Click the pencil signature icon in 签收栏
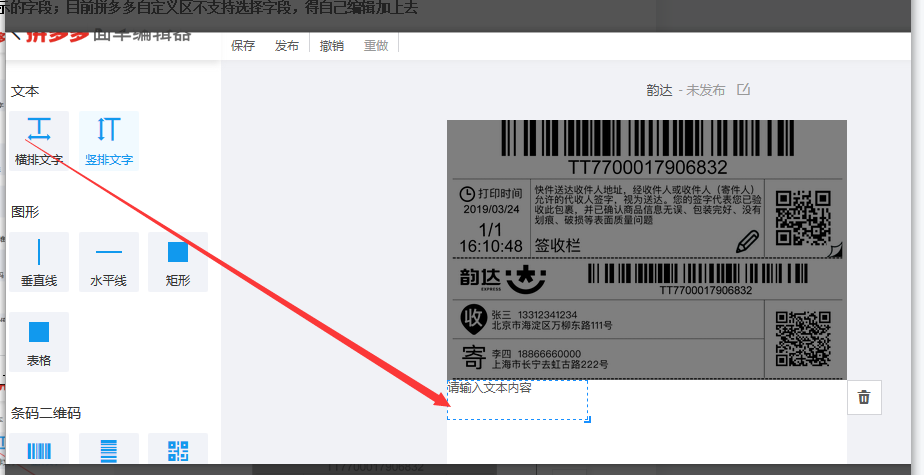 (747, 242)
